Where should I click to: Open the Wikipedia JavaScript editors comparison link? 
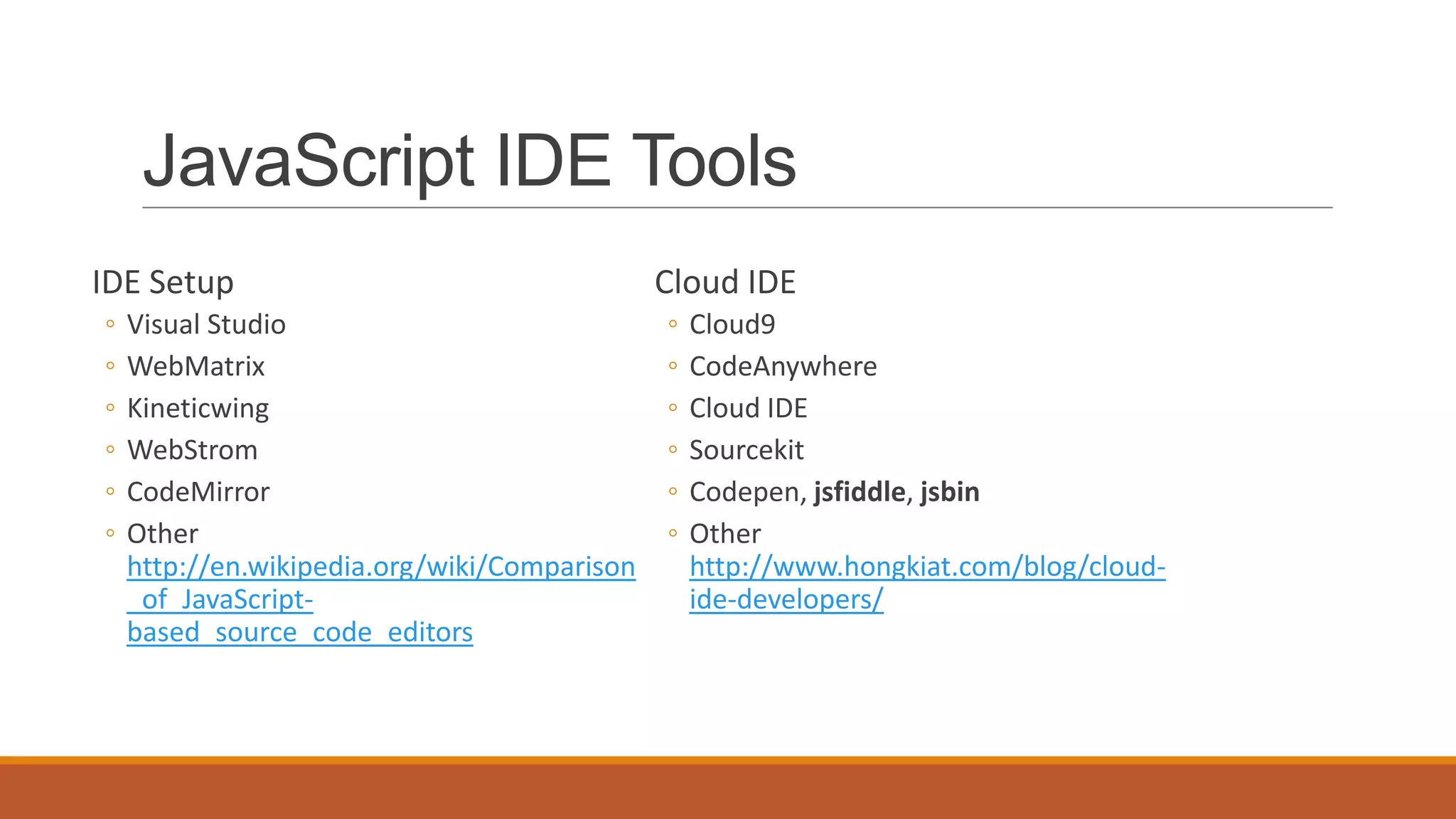click(x=381, y=599)
